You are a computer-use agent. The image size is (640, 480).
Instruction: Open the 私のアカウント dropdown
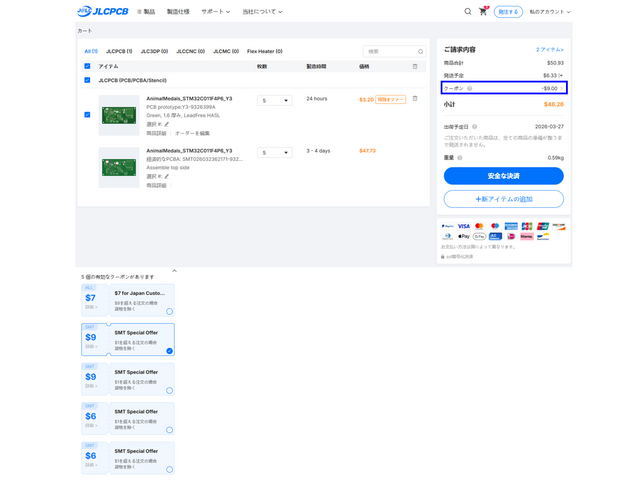(x=550, y=11)
